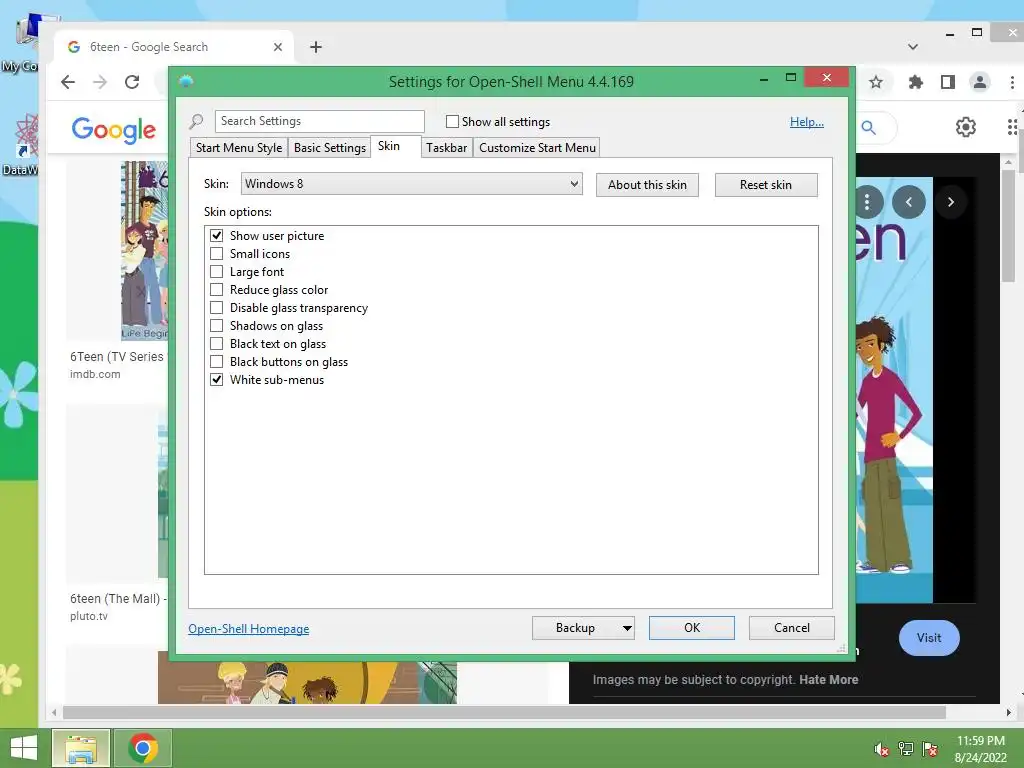1024x768 pixels.
Task: Open network tray icon
Action: coord(906,749)
